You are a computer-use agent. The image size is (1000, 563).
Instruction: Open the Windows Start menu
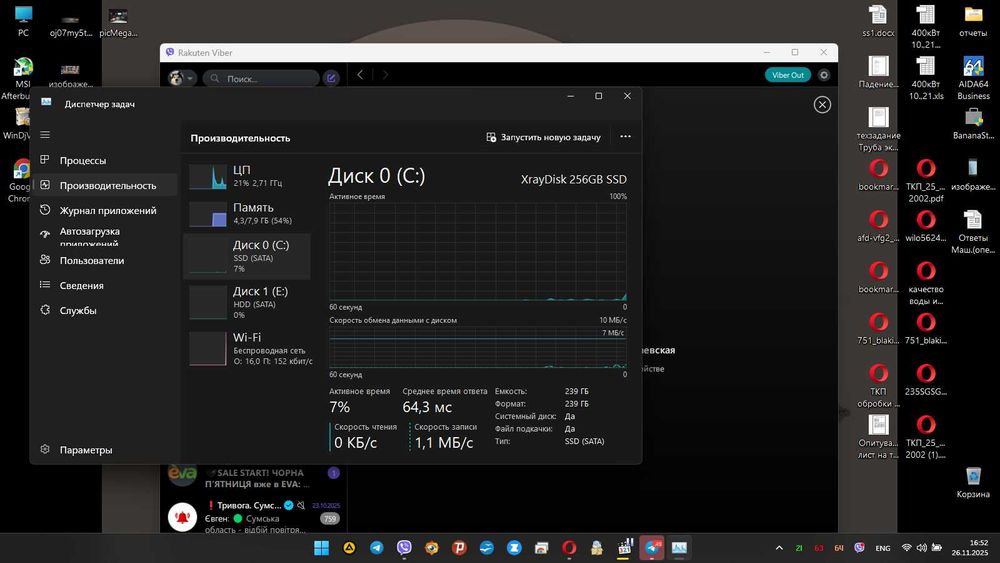click(321, 548)
